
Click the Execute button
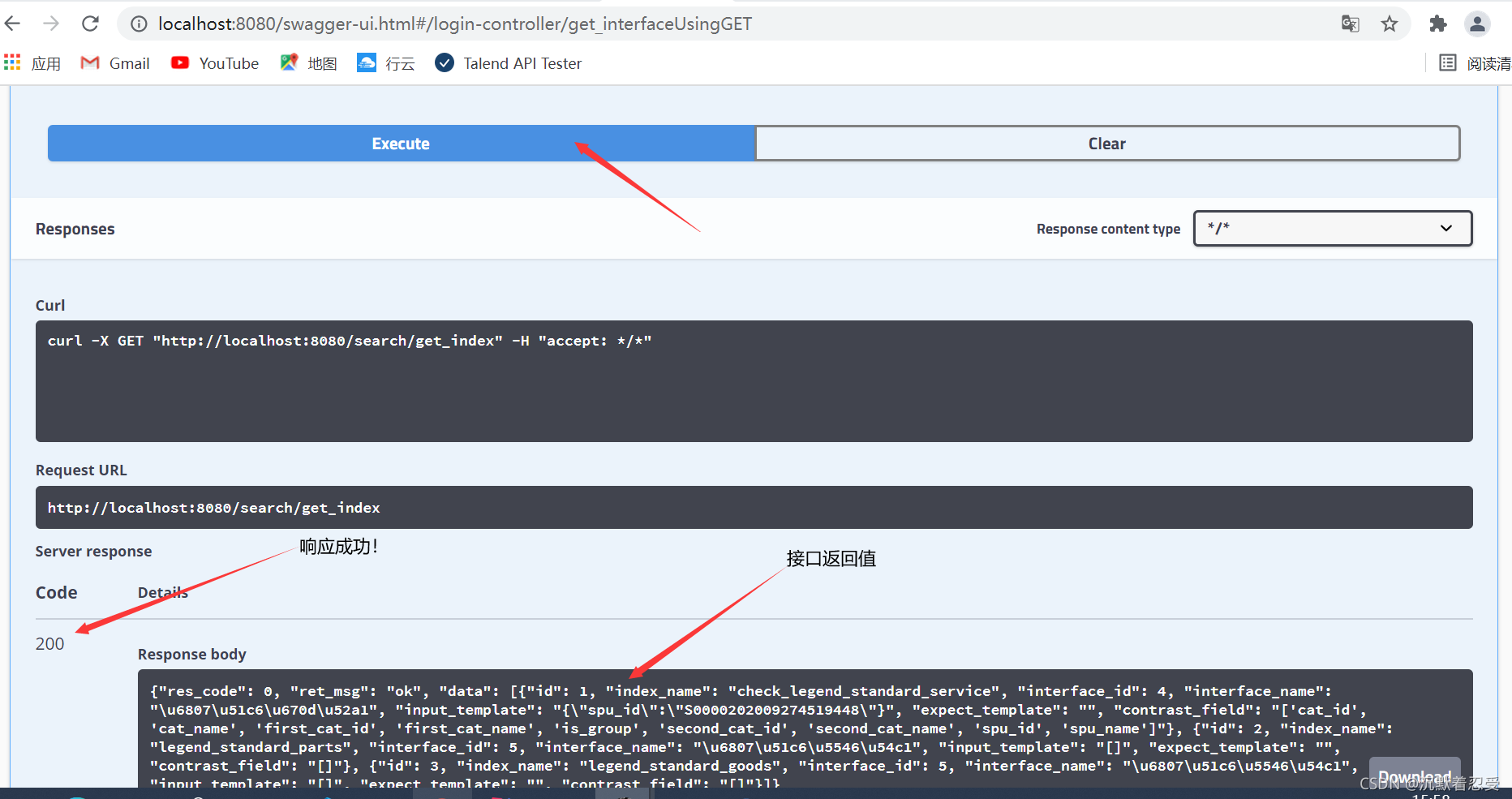(401, 144)
